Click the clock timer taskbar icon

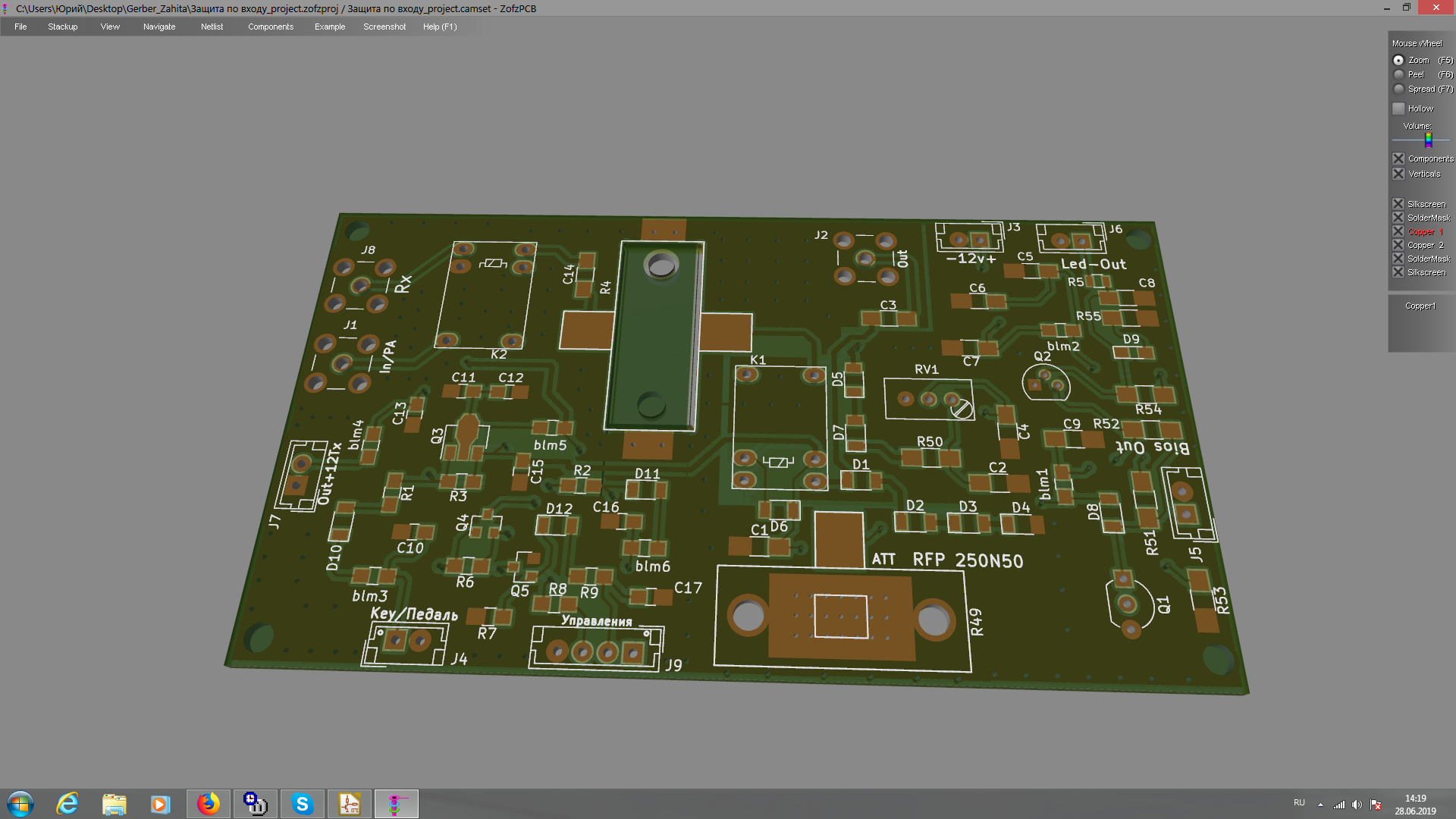point(255,804)
